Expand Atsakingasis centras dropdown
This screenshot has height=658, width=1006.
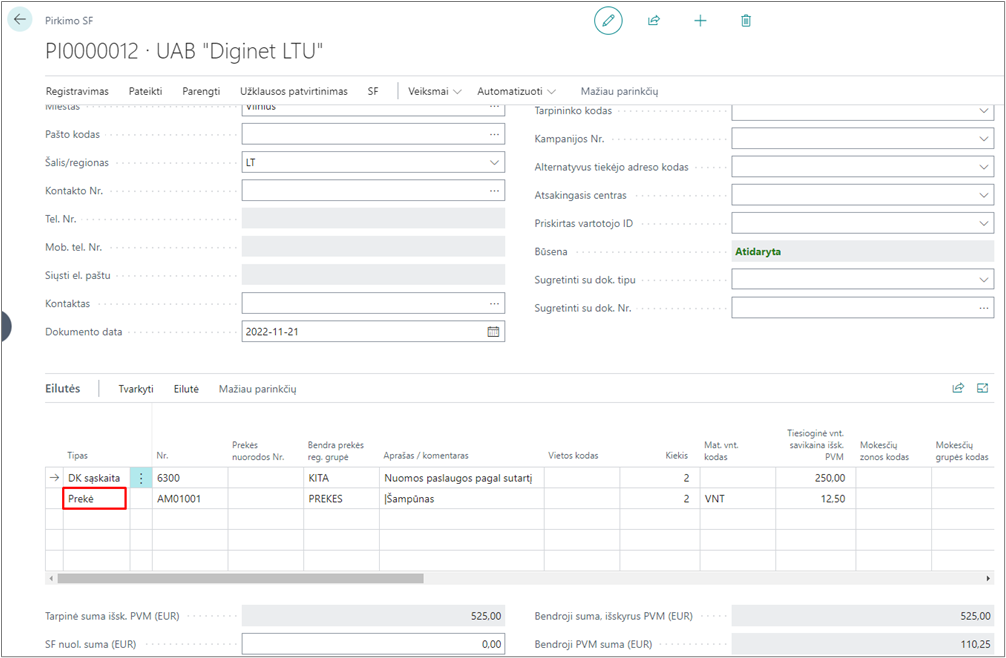tap(984, 195)
